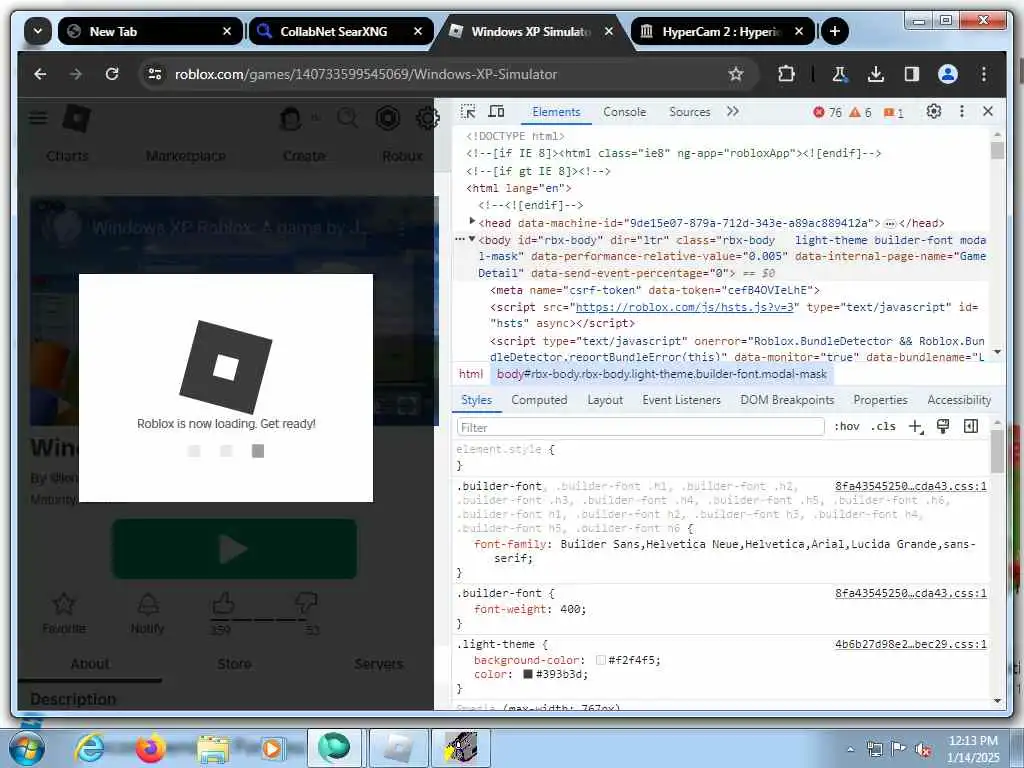
Task: Open the Roblox hamburger navigation menu
Action: (x=39, y=118)
